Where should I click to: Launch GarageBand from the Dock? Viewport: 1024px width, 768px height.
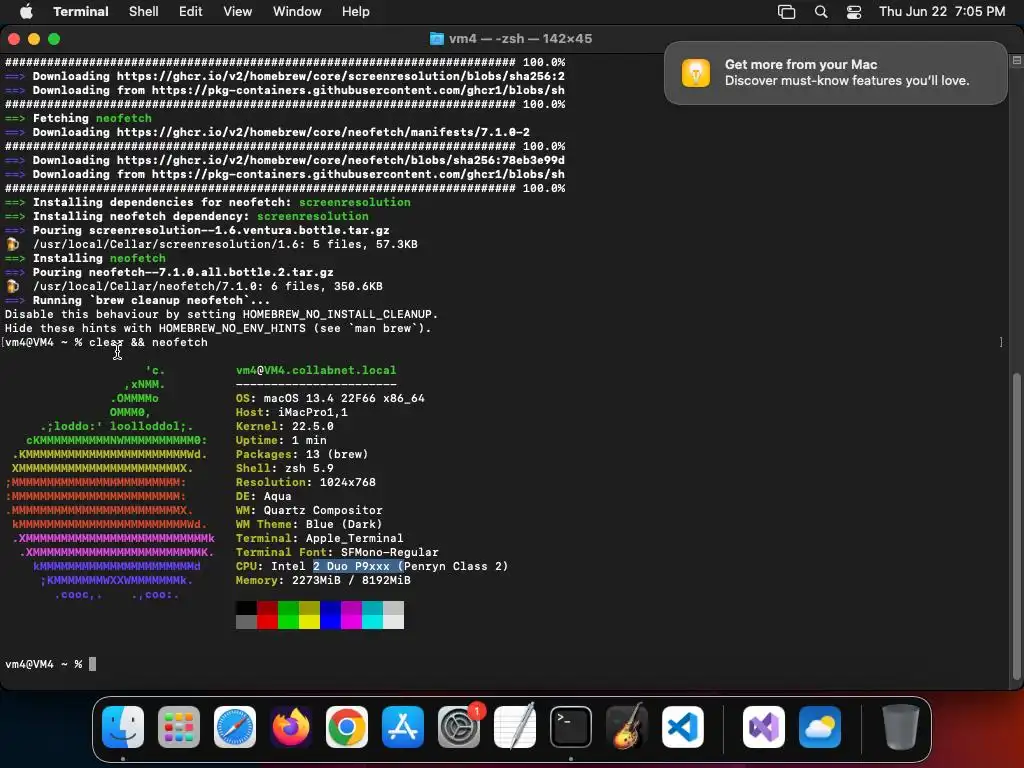coord(627,727)
